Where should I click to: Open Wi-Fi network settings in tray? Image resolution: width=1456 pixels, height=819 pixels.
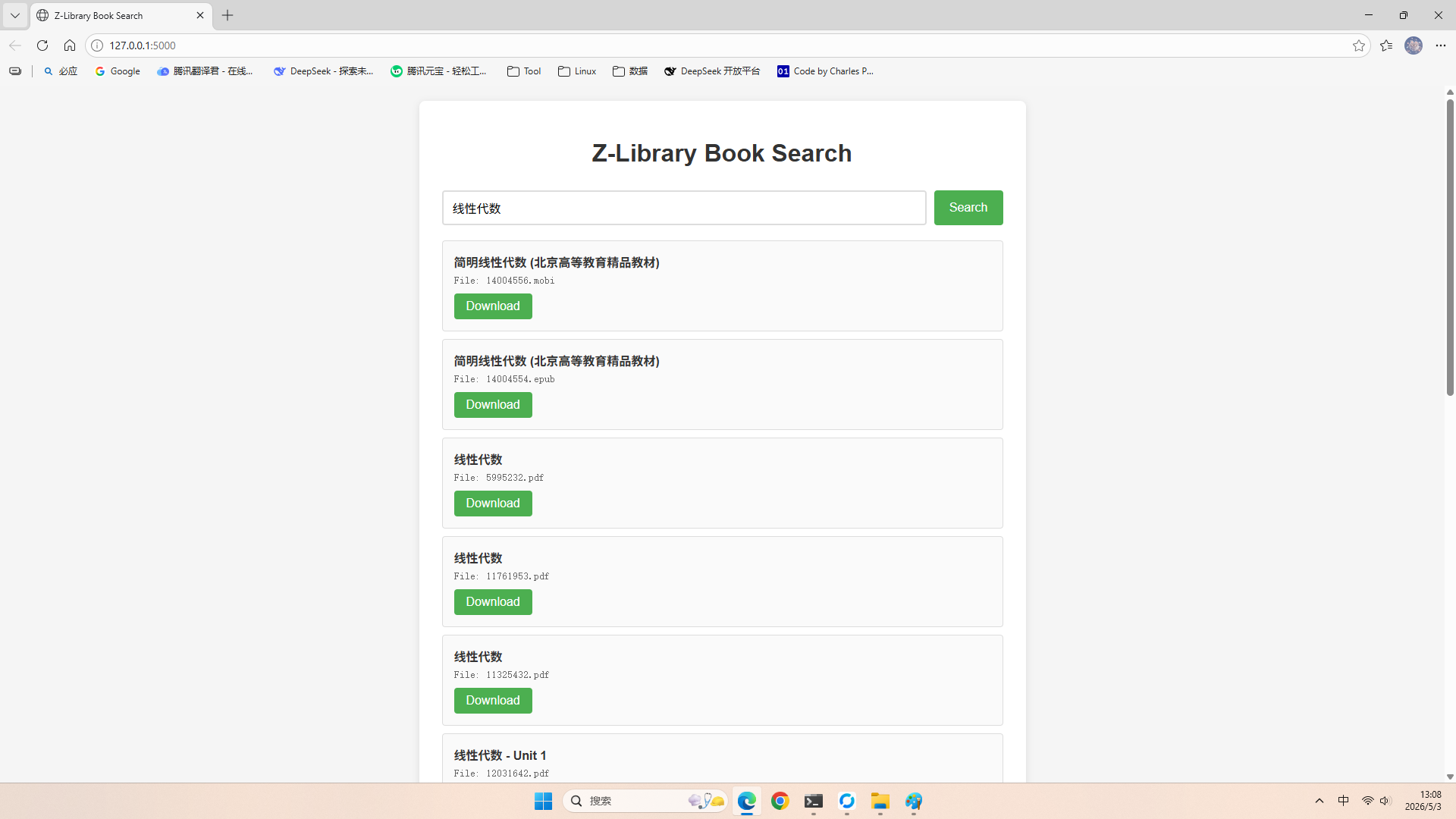click(1368, 801)
